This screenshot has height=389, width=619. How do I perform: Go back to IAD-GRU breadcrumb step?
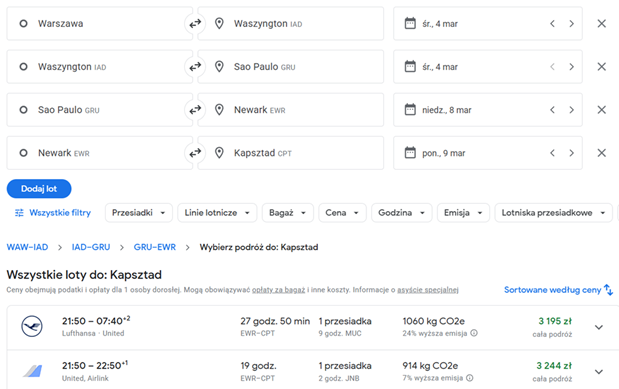click(x=91, y=247)
